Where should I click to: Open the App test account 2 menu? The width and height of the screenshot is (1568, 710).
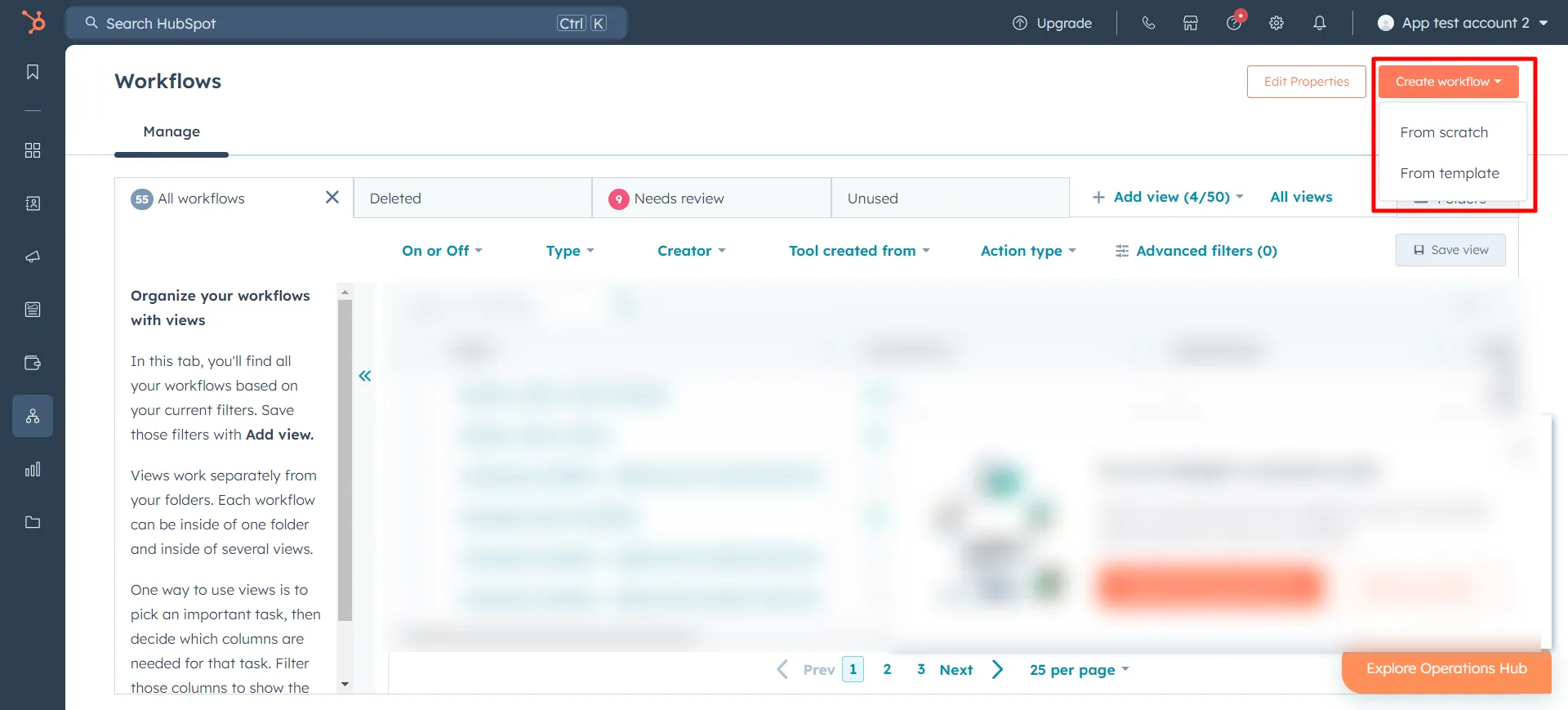(1463, 23)
